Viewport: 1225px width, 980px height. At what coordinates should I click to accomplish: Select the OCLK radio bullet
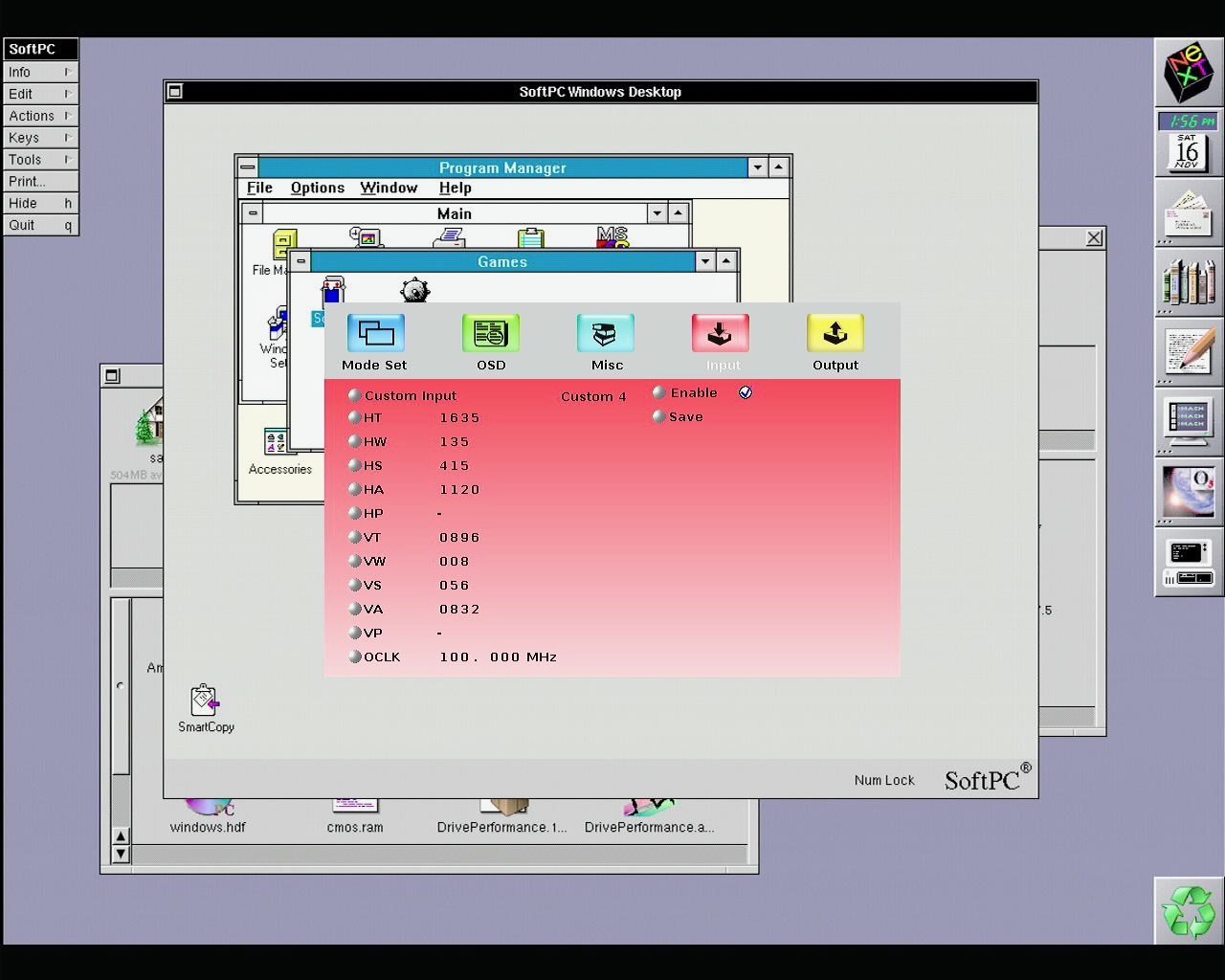pos(354,657)
